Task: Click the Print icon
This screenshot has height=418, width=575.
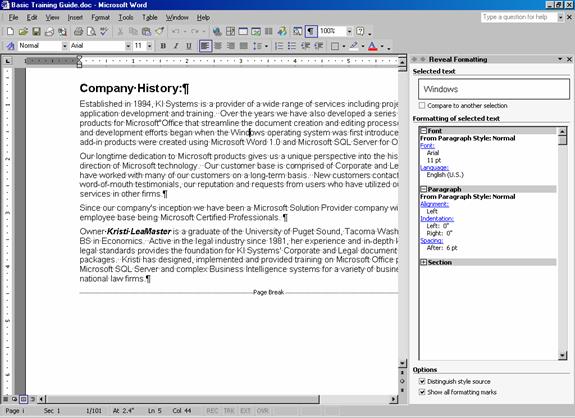Action: pyautogui.click(x=78, y=32)
